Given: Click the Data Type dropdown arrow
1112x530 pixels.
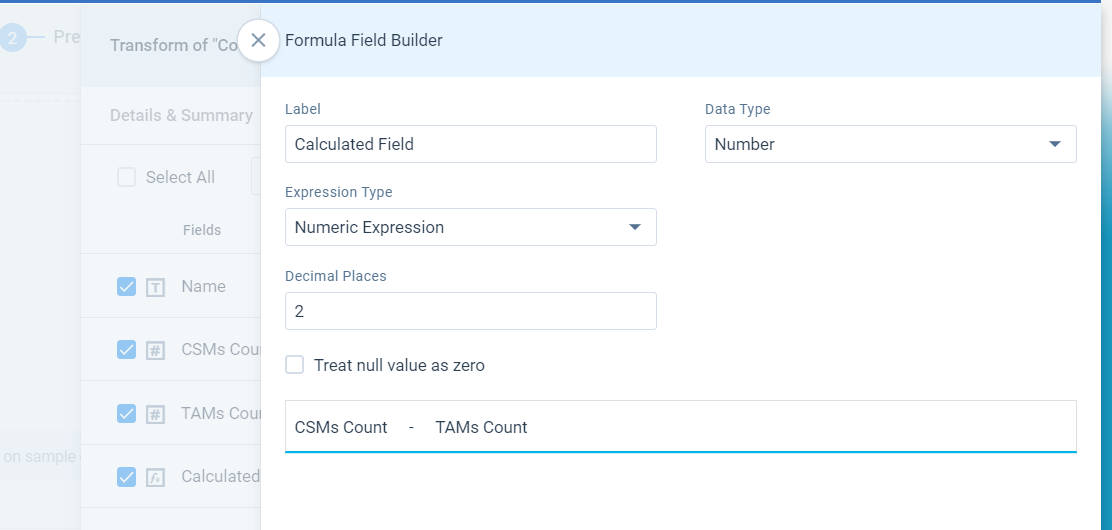Looking at the screenshot, I should click(x=1055, y=144).
